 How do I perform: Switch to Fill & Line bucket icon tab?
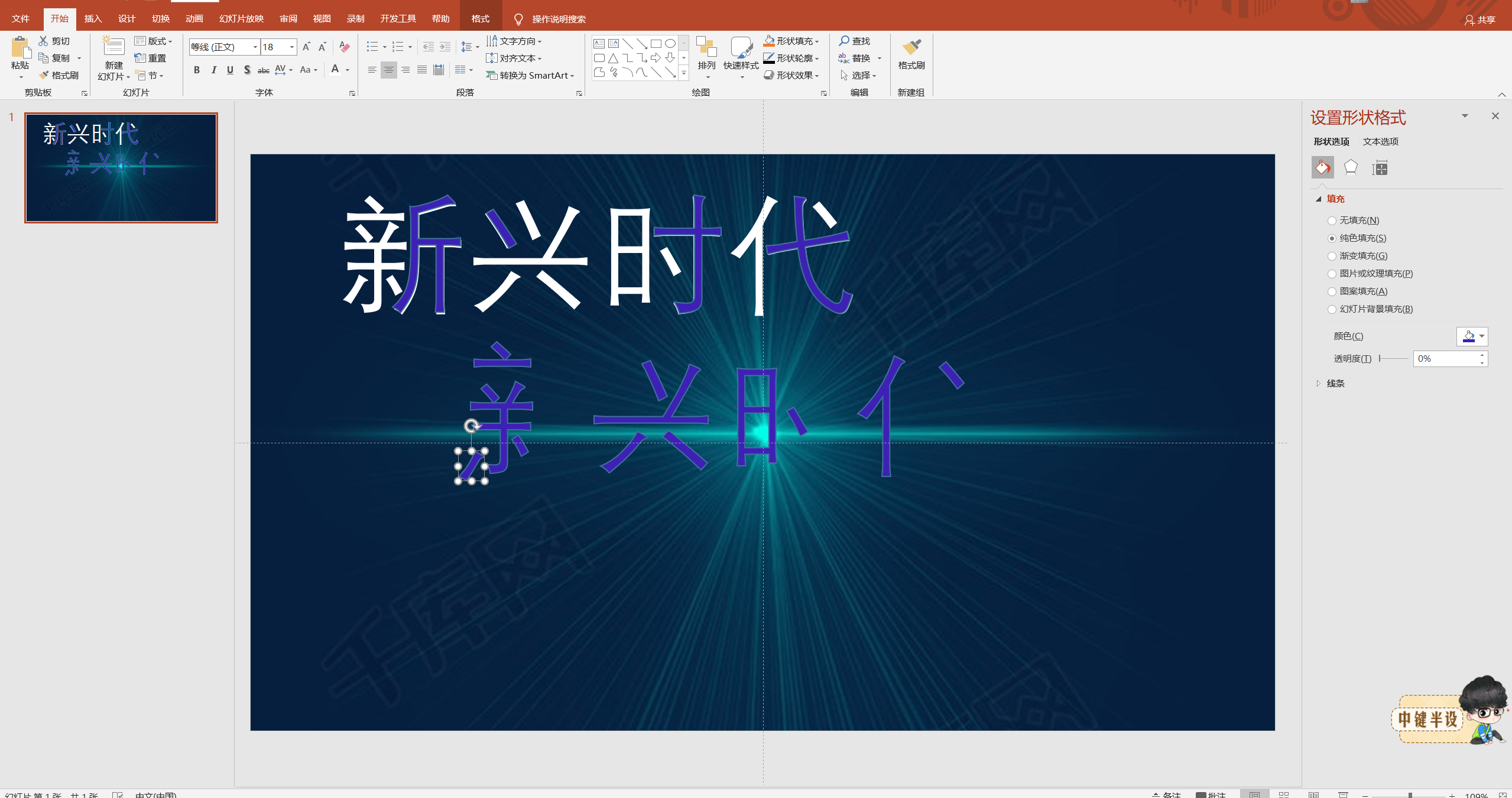pos(1323,168)
